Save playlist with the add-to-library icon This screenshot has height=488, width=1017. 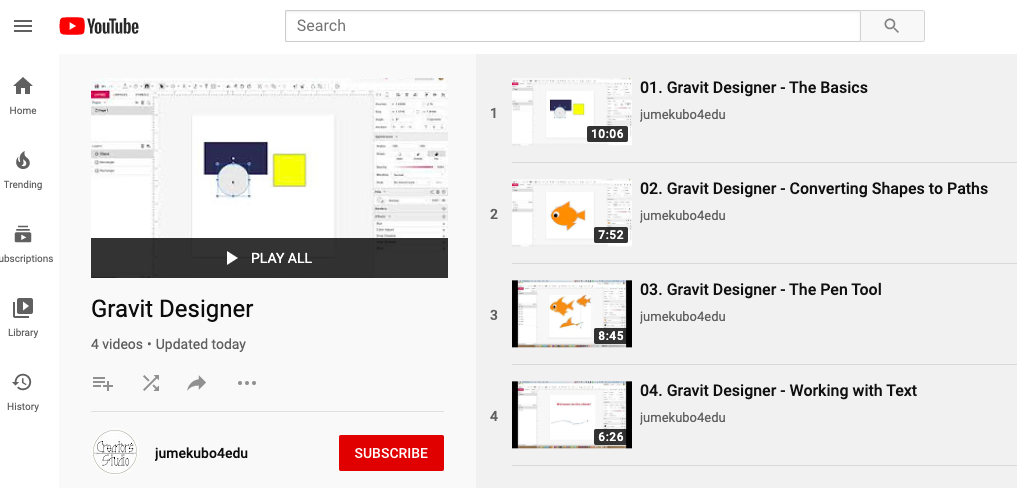(x=102, y=383)
